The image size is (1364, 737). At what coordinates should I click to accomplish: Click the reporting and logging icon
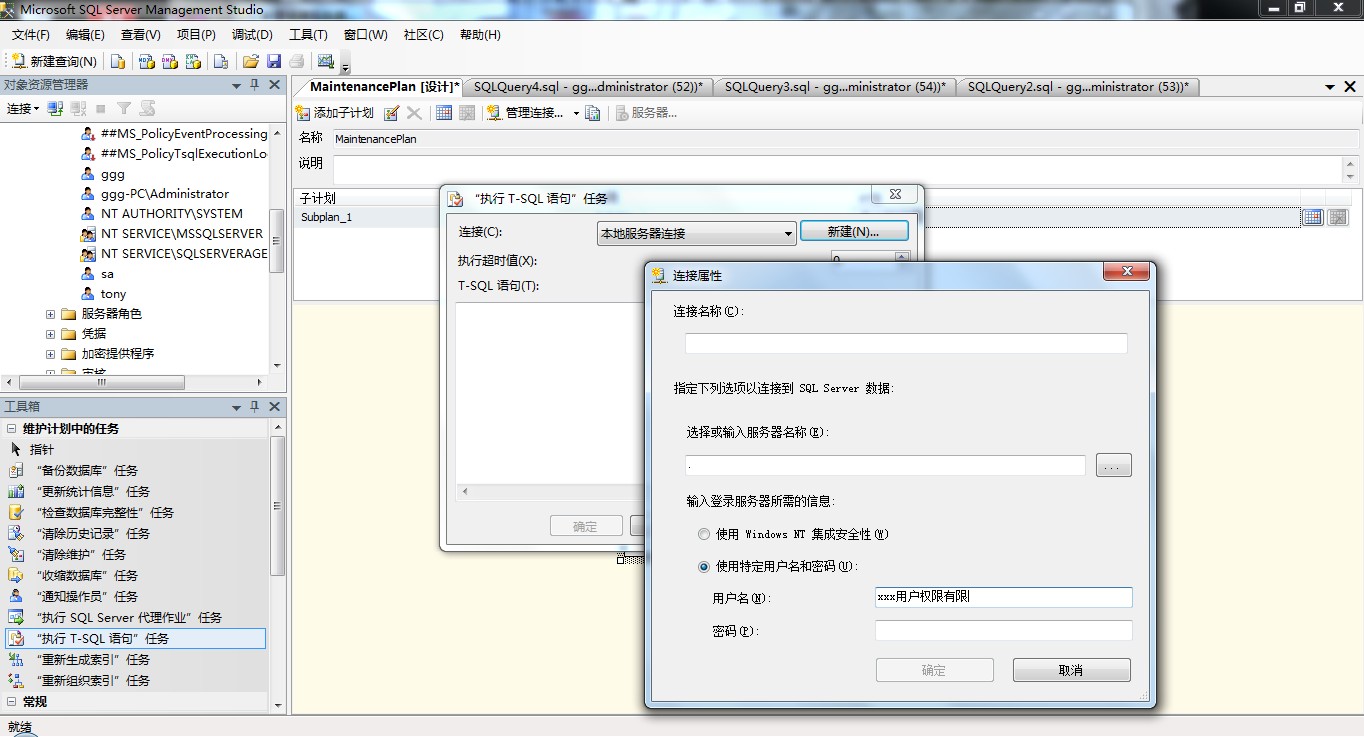[593, 113]
